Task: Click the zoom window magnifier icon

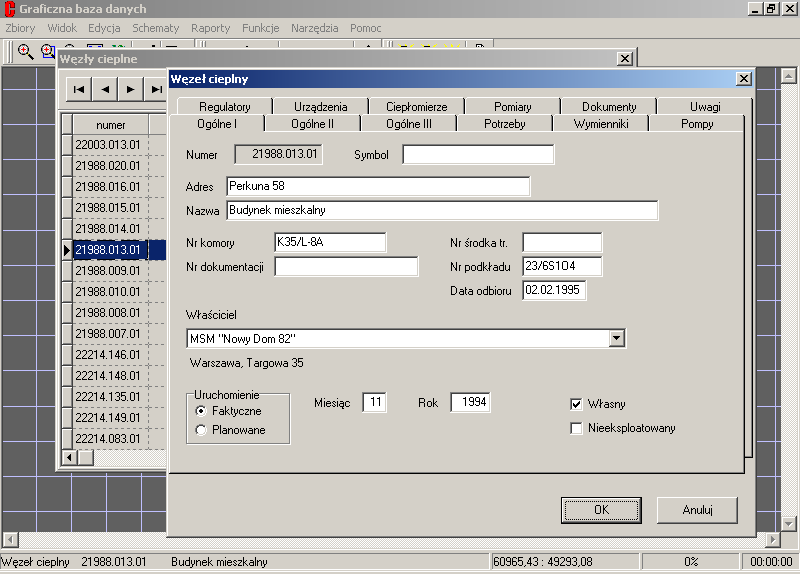Action: 47,52
